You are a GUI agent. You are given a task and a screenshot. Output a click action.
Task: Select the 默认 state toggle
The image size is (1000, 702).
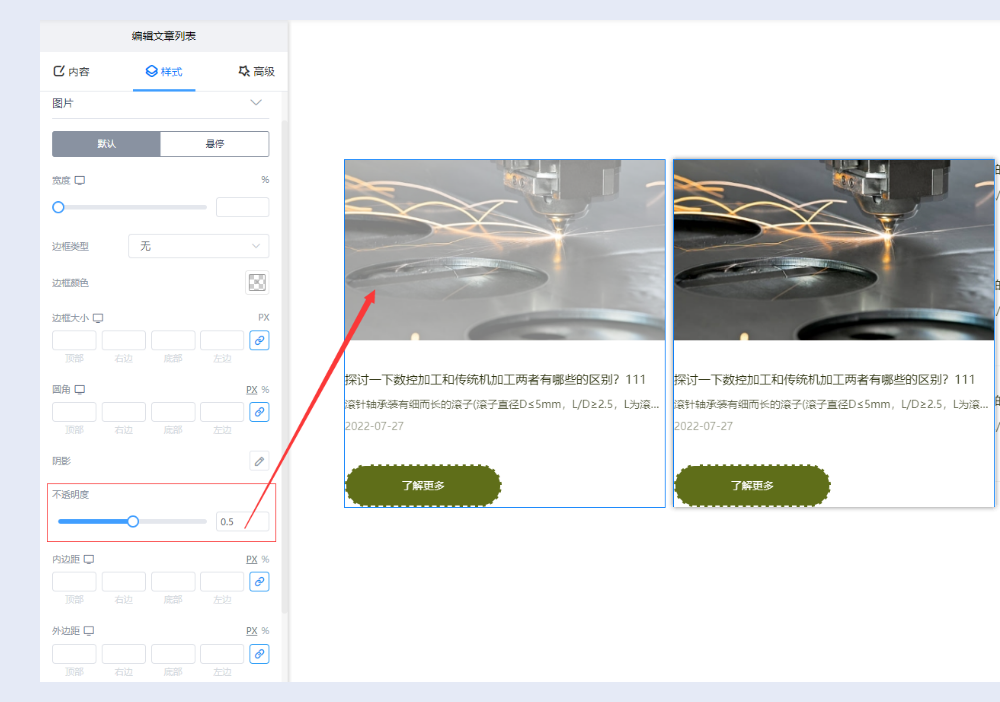106,144
